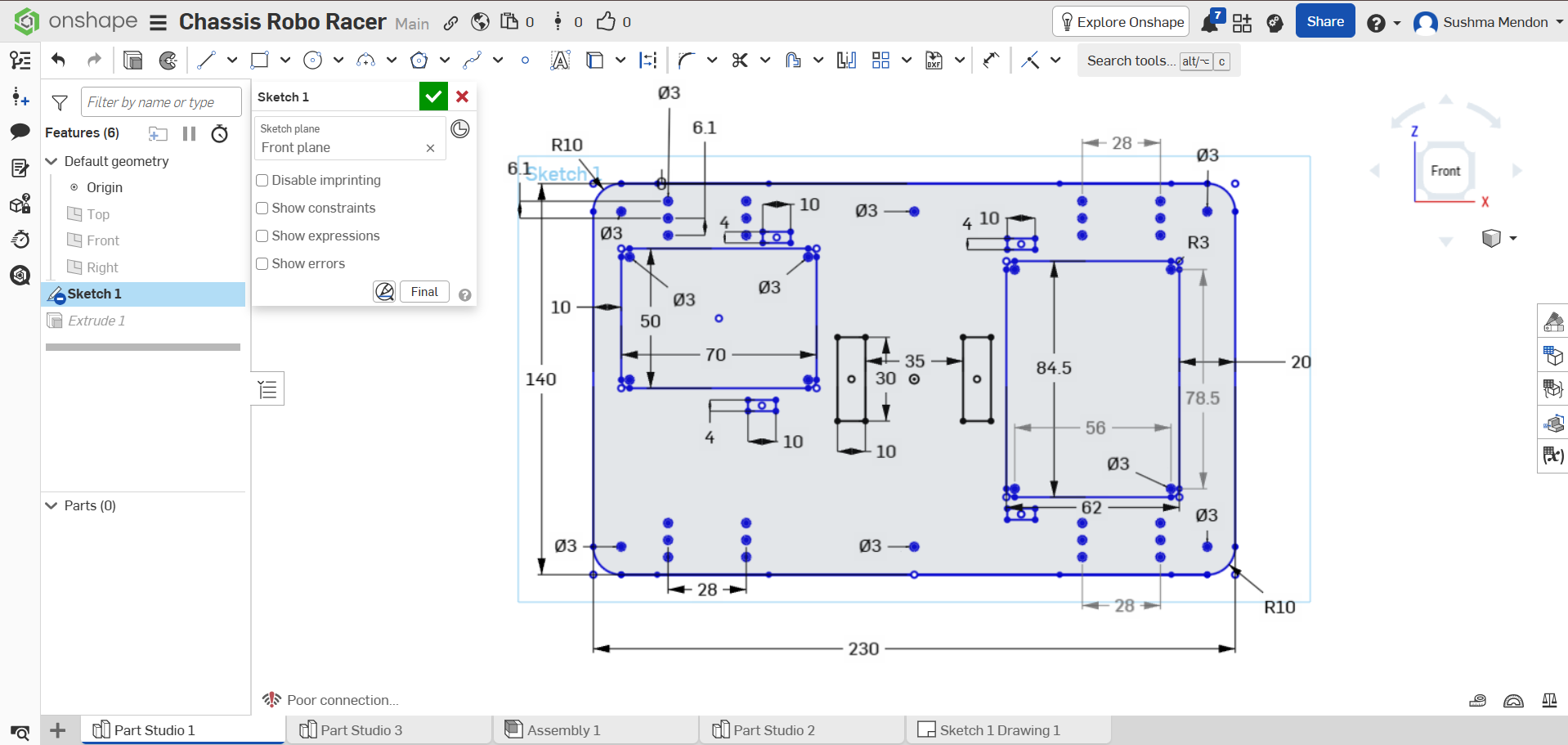The image size is (1568, 745).
Task: Check the Show constraints option
Action: pyautogui.click(x=262, y=209)
